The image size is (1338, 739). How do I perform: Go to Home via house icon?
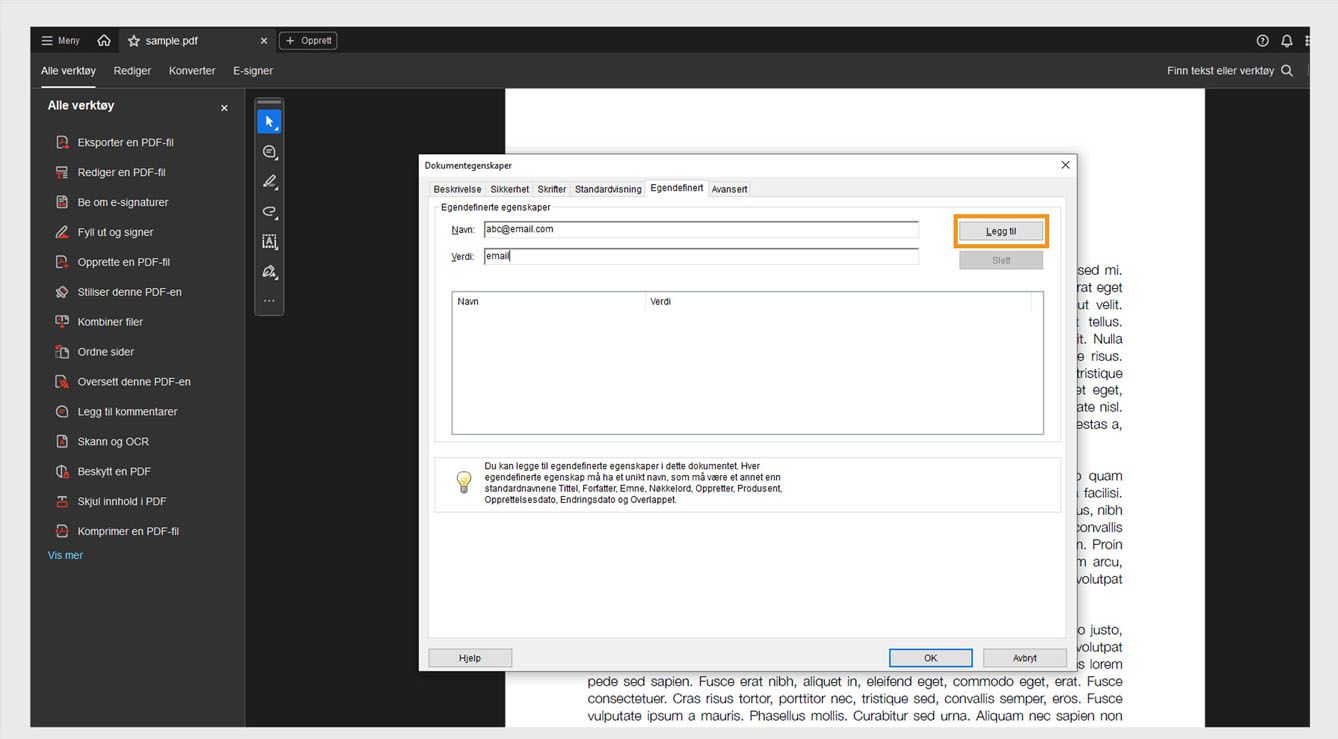(x=104, y=41)
